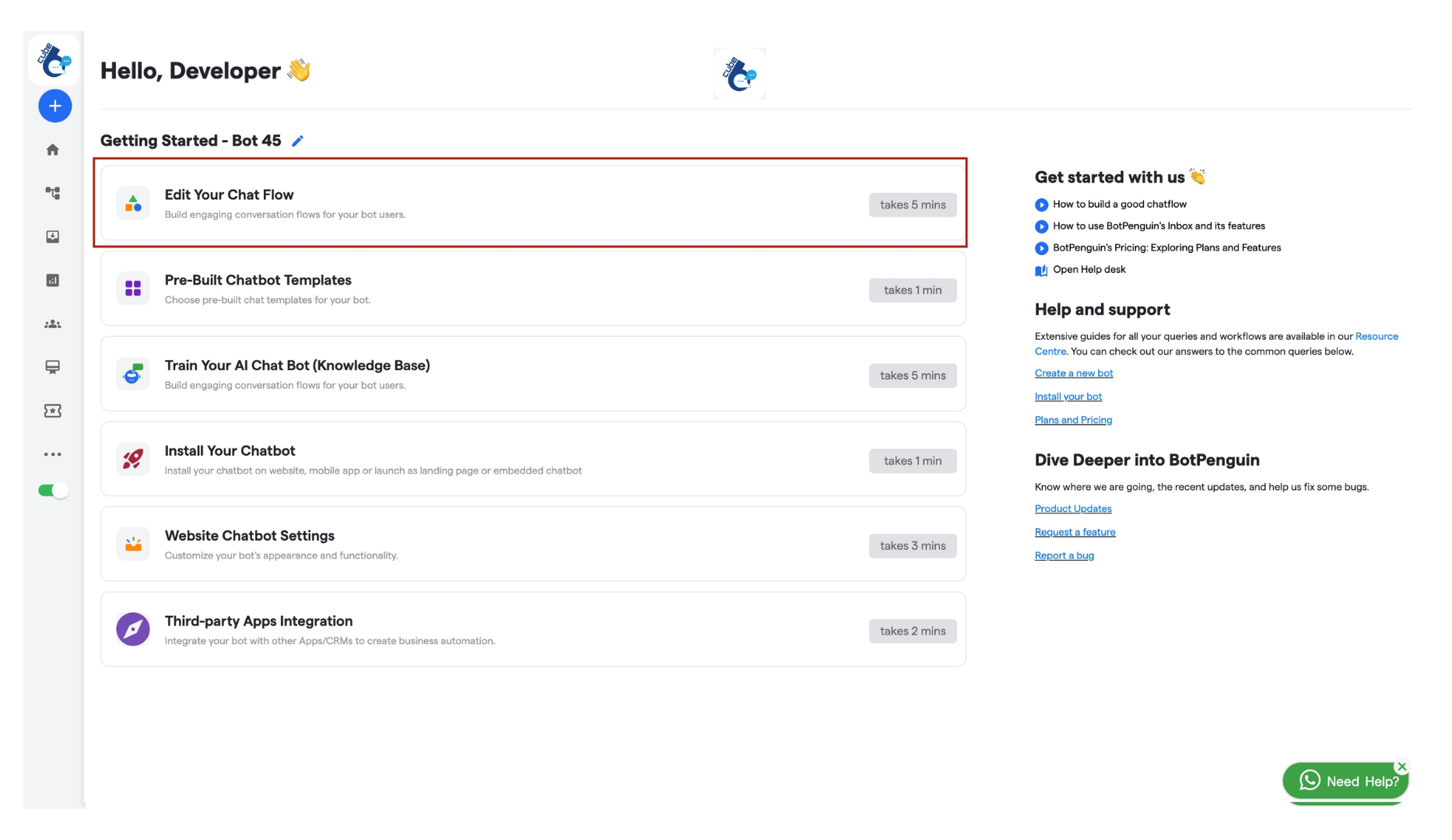This screenshot has height=840, width=1452.
Task: Click play icon beside Inbox features video
Action: pos(1041,226)
